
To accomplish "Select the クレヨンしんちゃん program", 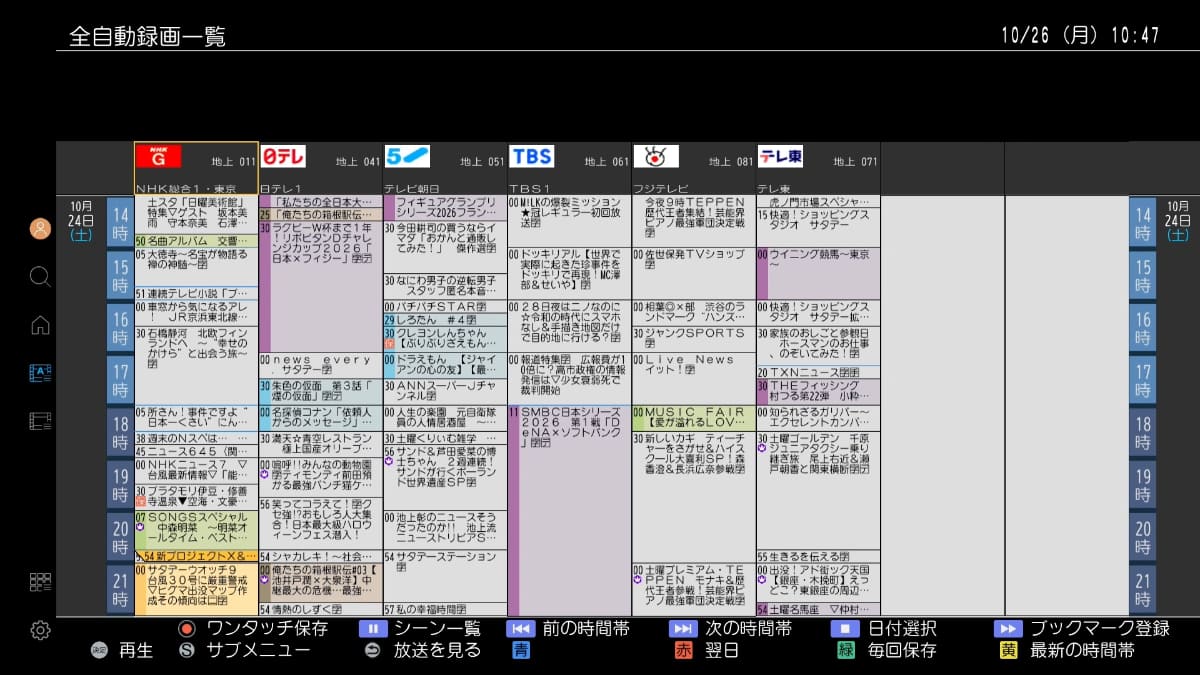I will point(444,339).
